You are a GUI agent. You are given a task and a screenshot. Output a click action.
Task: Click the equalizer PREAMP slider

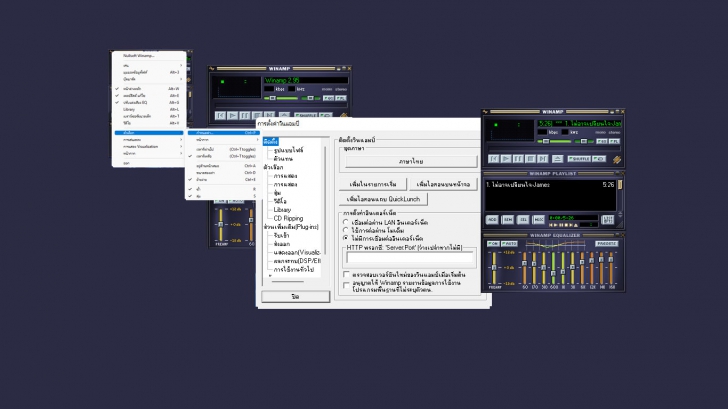point(494,268)
